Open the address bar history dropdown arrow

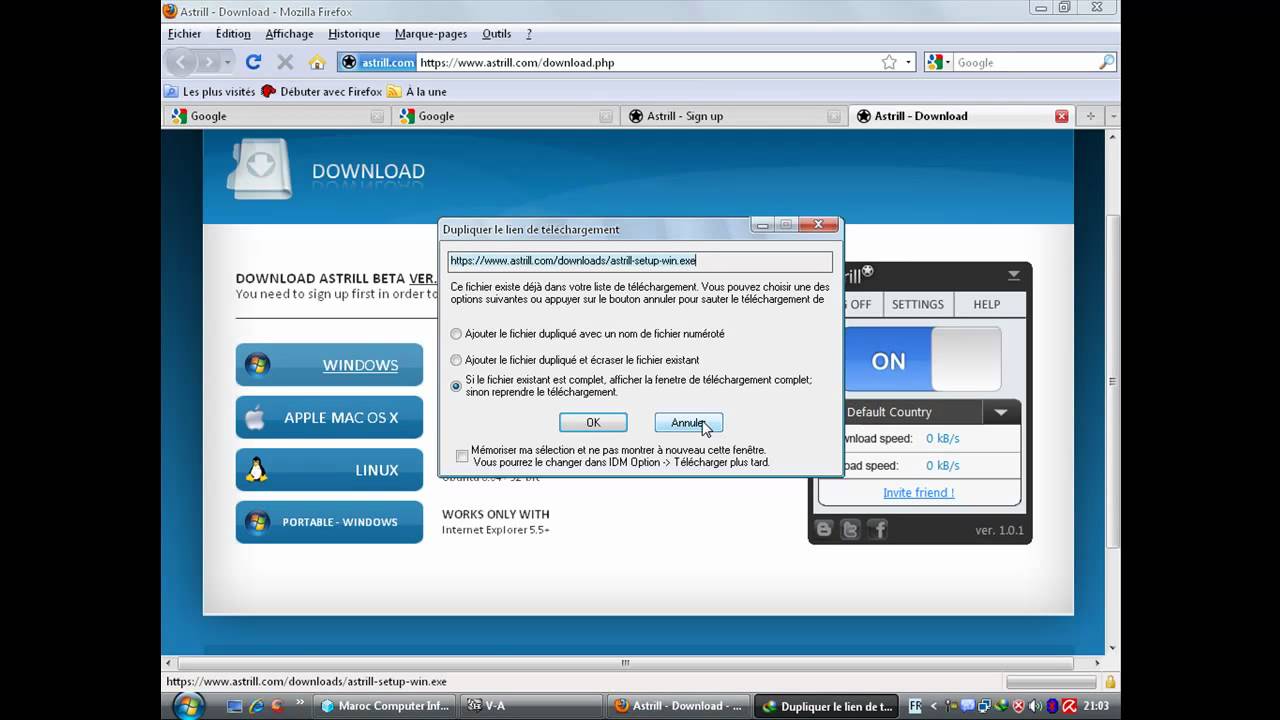click(909, 62)
